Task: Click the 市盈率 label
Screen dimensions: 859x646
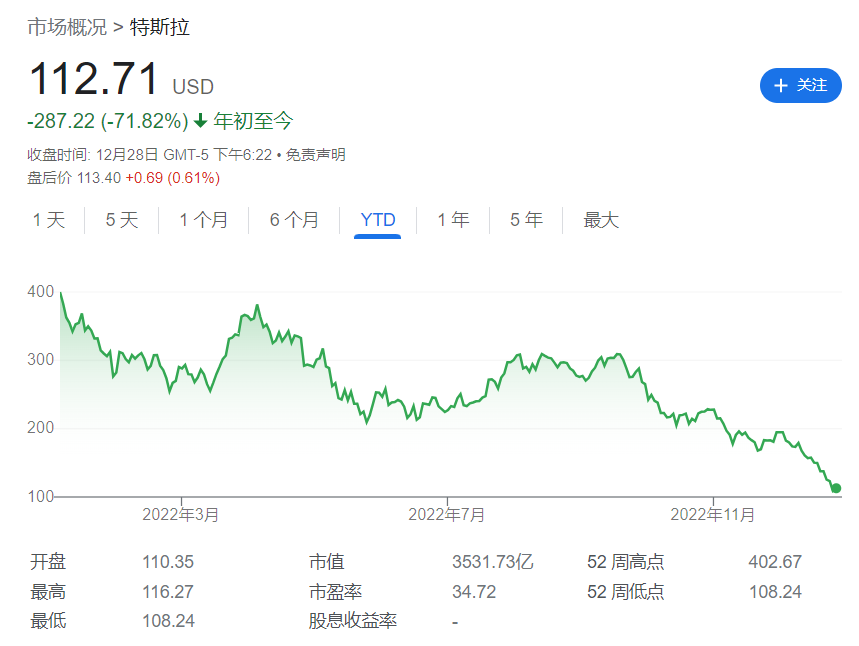Action: click(x=335, y=592)
